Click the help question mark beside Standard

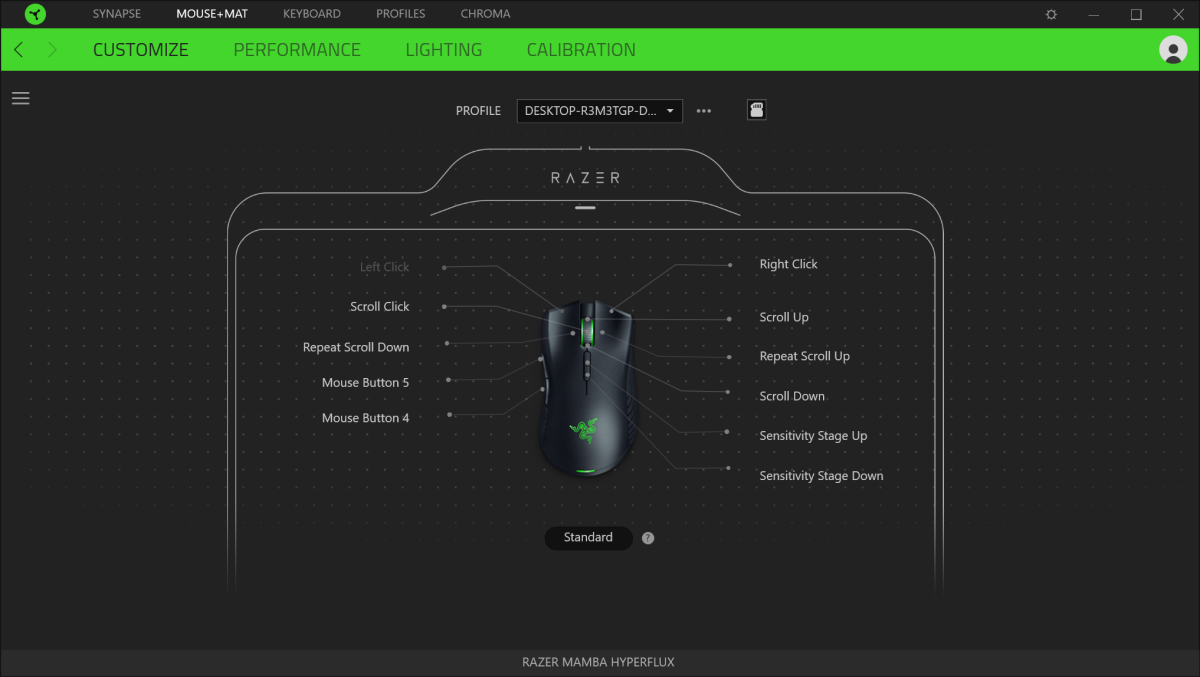[648, 538]
